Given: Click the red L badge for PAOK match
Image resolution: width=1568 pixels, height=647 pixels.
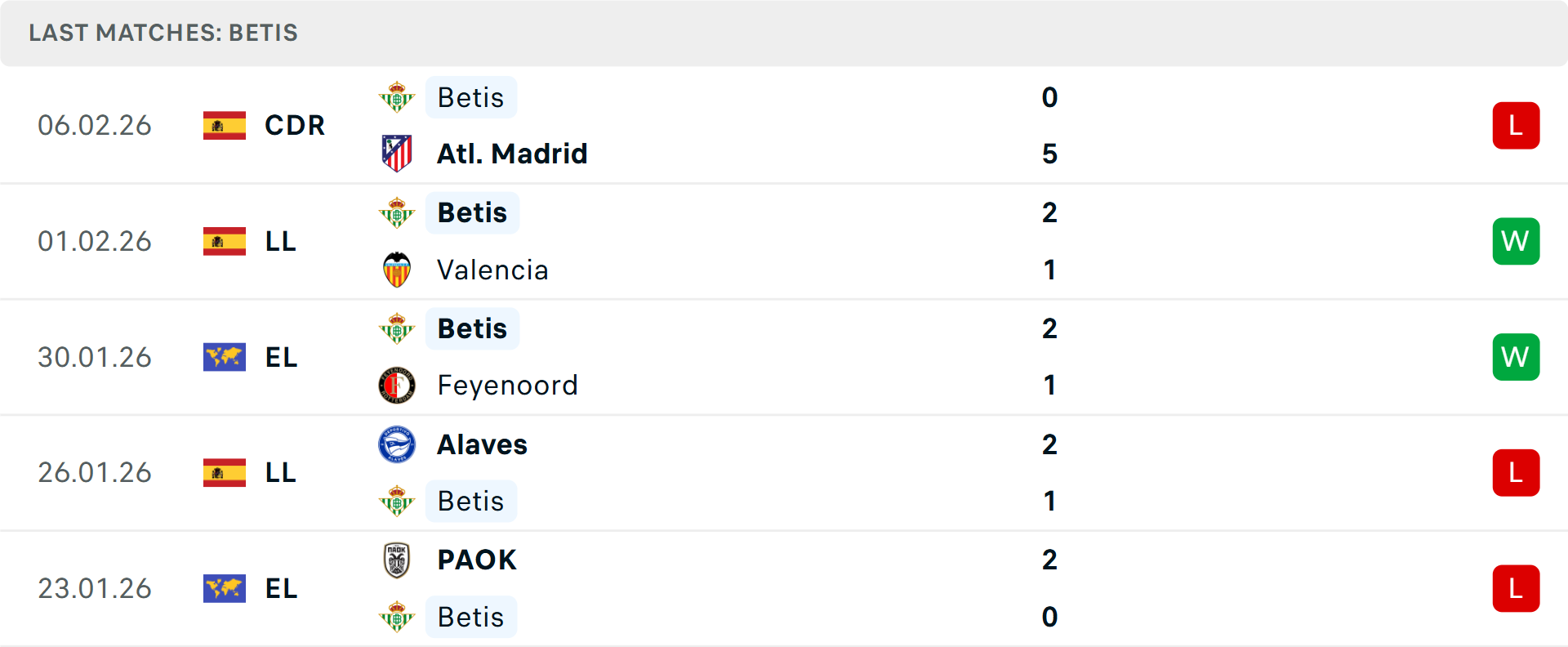Looking at the screenshot, I should click(x=1516, y=588).
